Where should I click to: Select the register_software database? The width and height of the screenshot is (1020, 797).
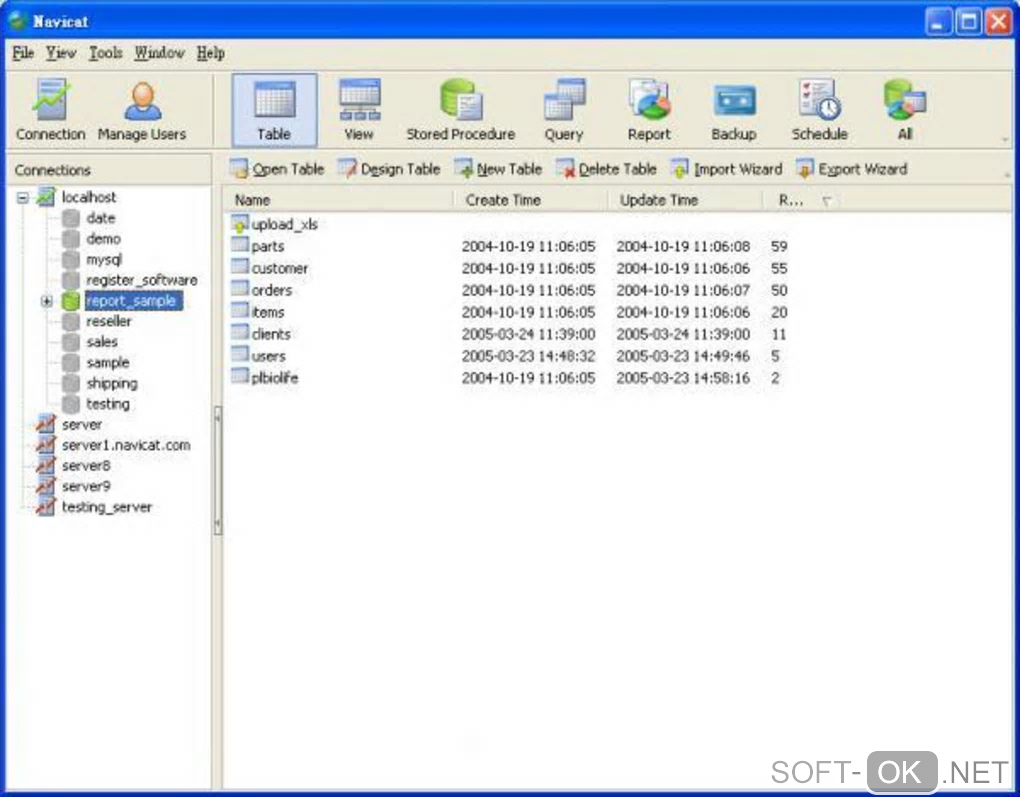pyautogui.click(x=142, y=280)
